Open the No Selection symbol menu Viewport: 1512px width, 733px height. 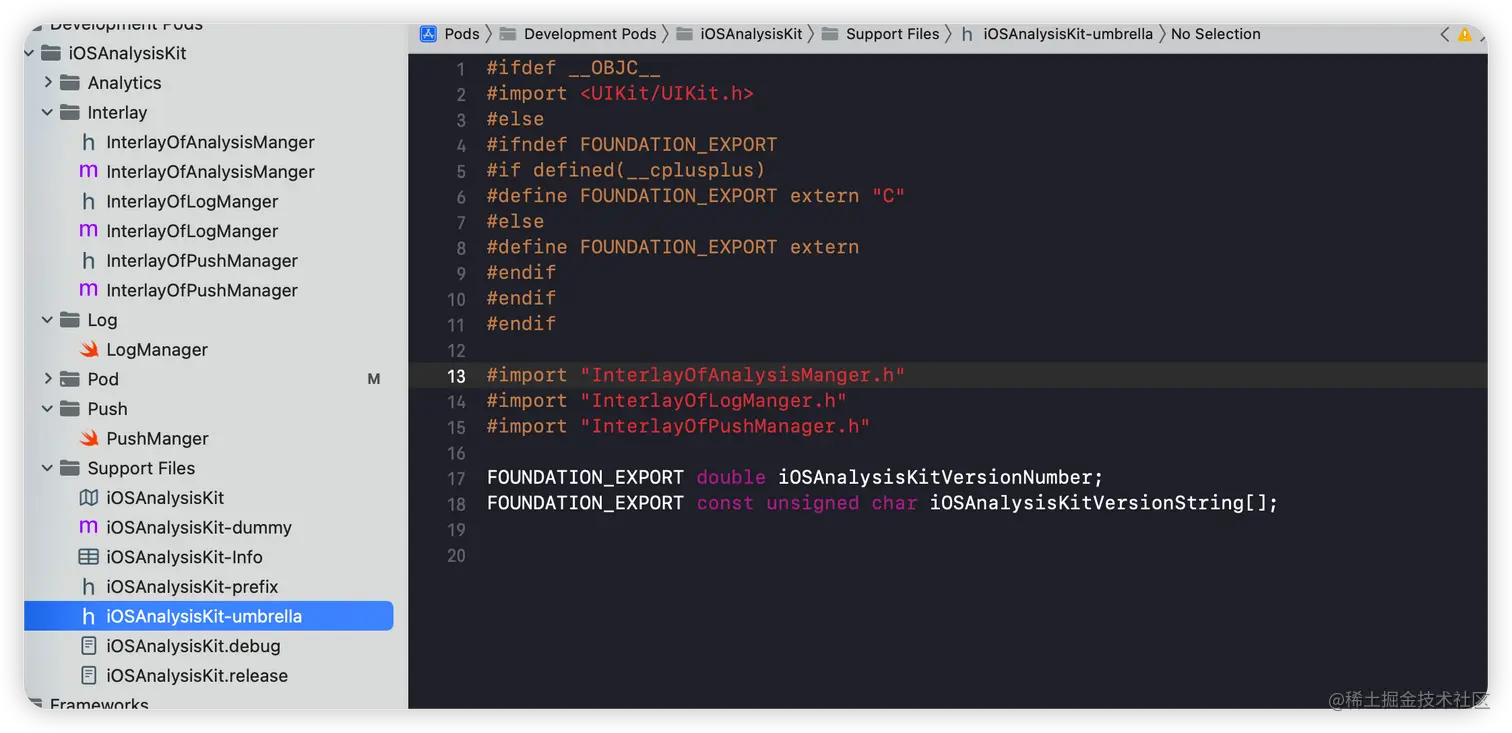pos(1216,34)
